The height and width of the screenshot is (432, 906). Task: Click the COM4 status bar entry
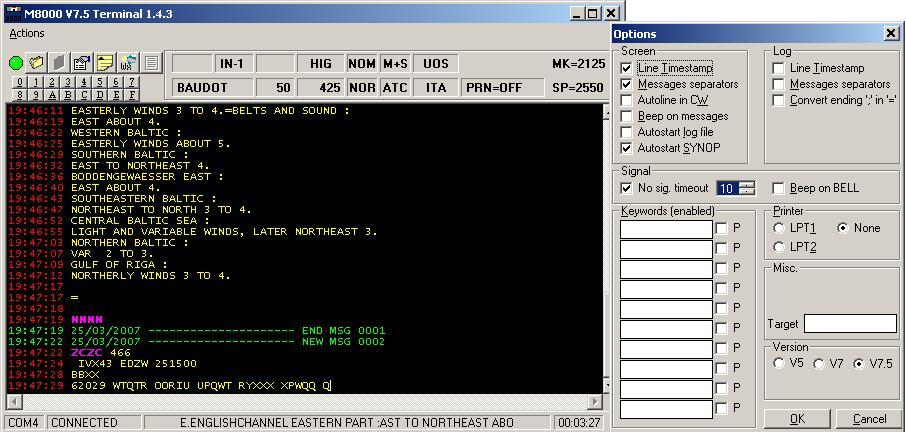pyautogui.click(x=24, y=423)
